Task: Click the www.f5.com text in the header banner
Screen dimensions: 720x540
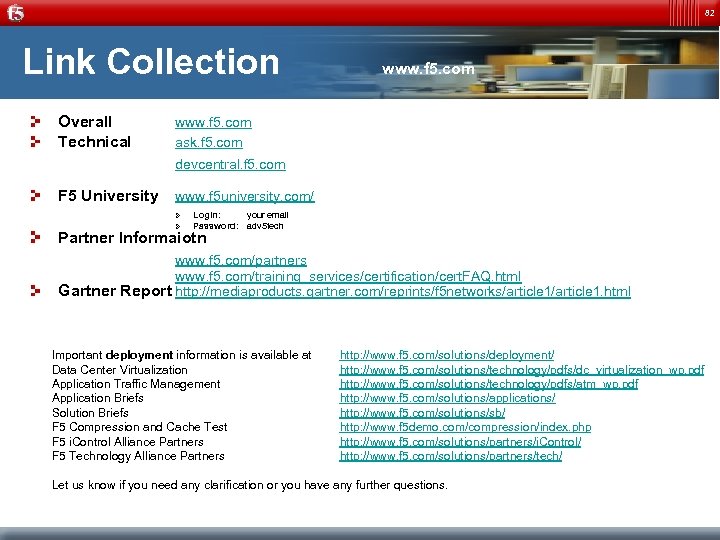Action: pyautogui.click(x=428, y=69)
